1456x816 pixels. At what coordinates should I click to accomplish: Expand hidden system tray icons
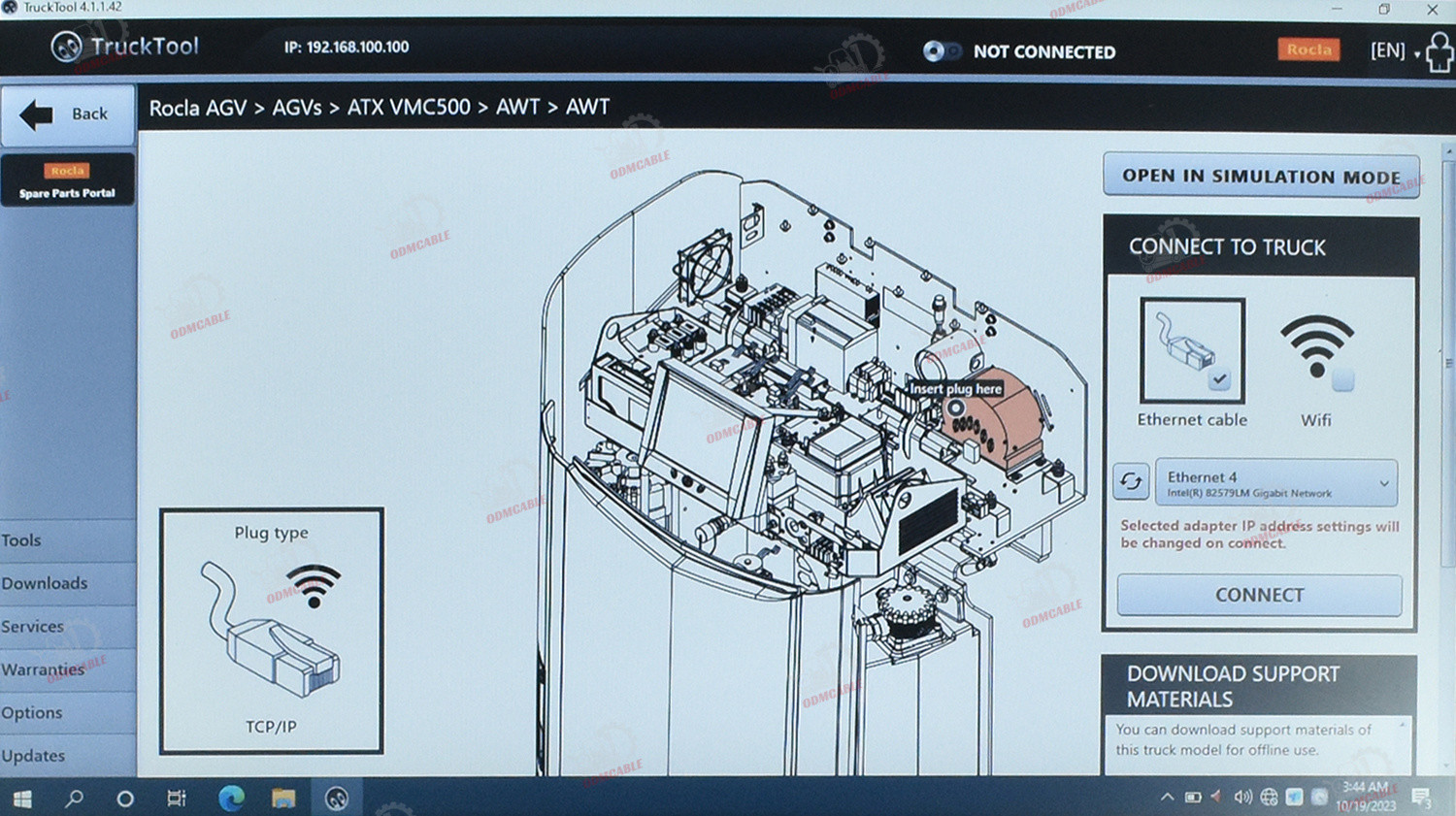point(1167,798)
